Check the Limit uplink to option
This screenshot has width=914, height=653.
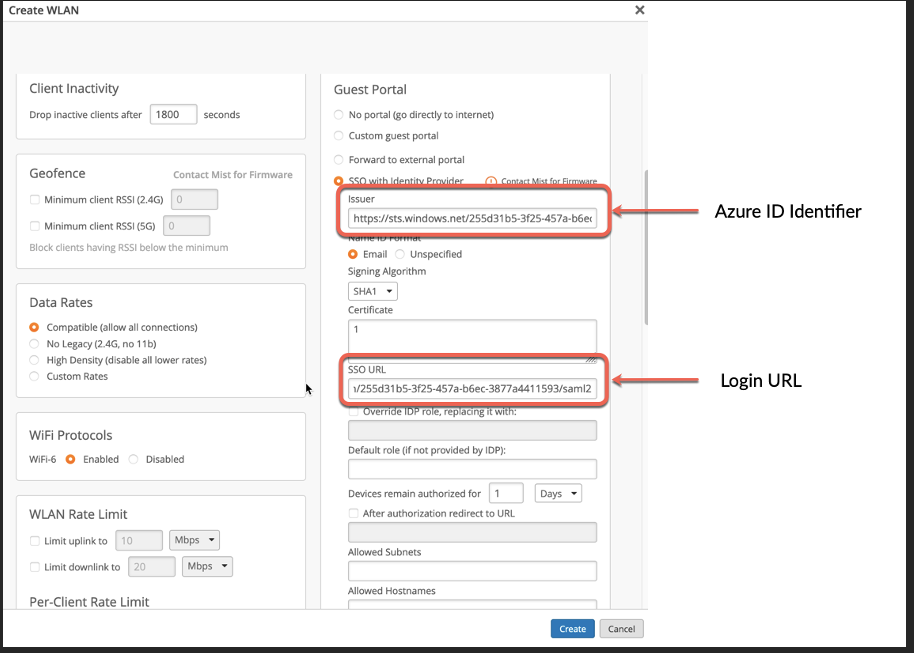36,541
